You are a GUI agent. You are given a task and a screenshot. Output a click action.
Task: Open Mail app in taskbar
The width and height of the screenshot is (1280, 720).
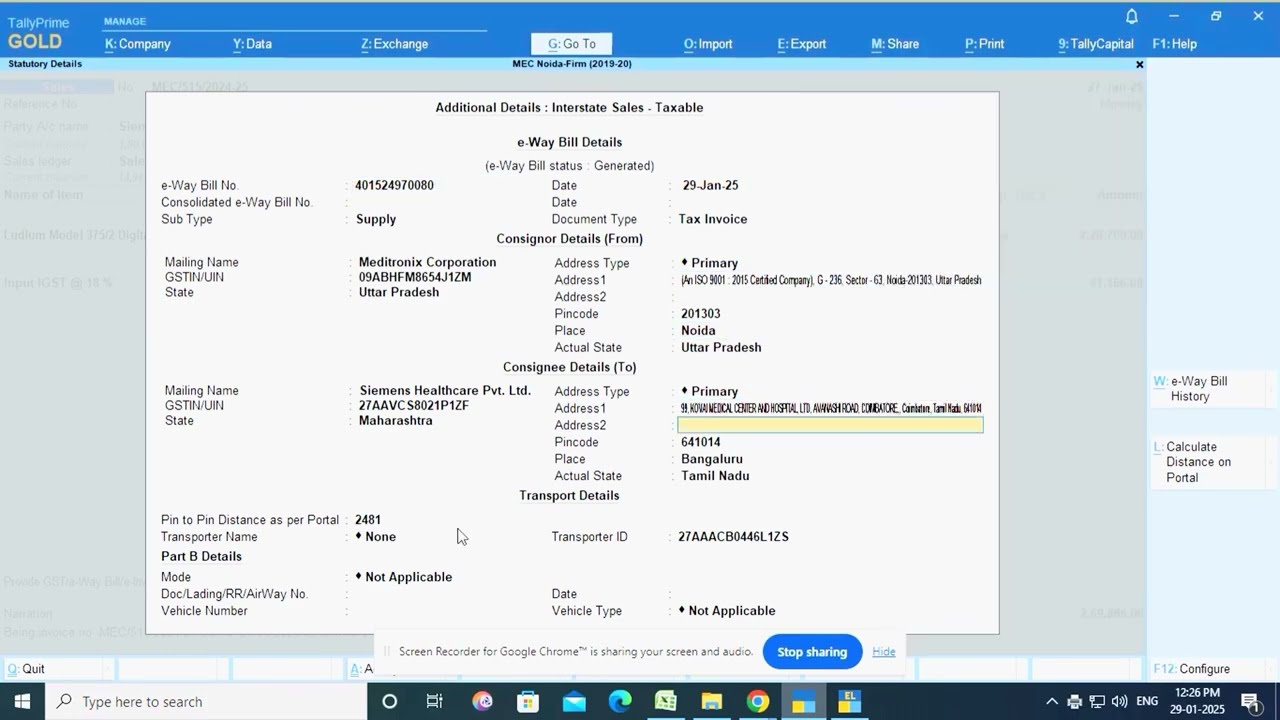[574, 702]
